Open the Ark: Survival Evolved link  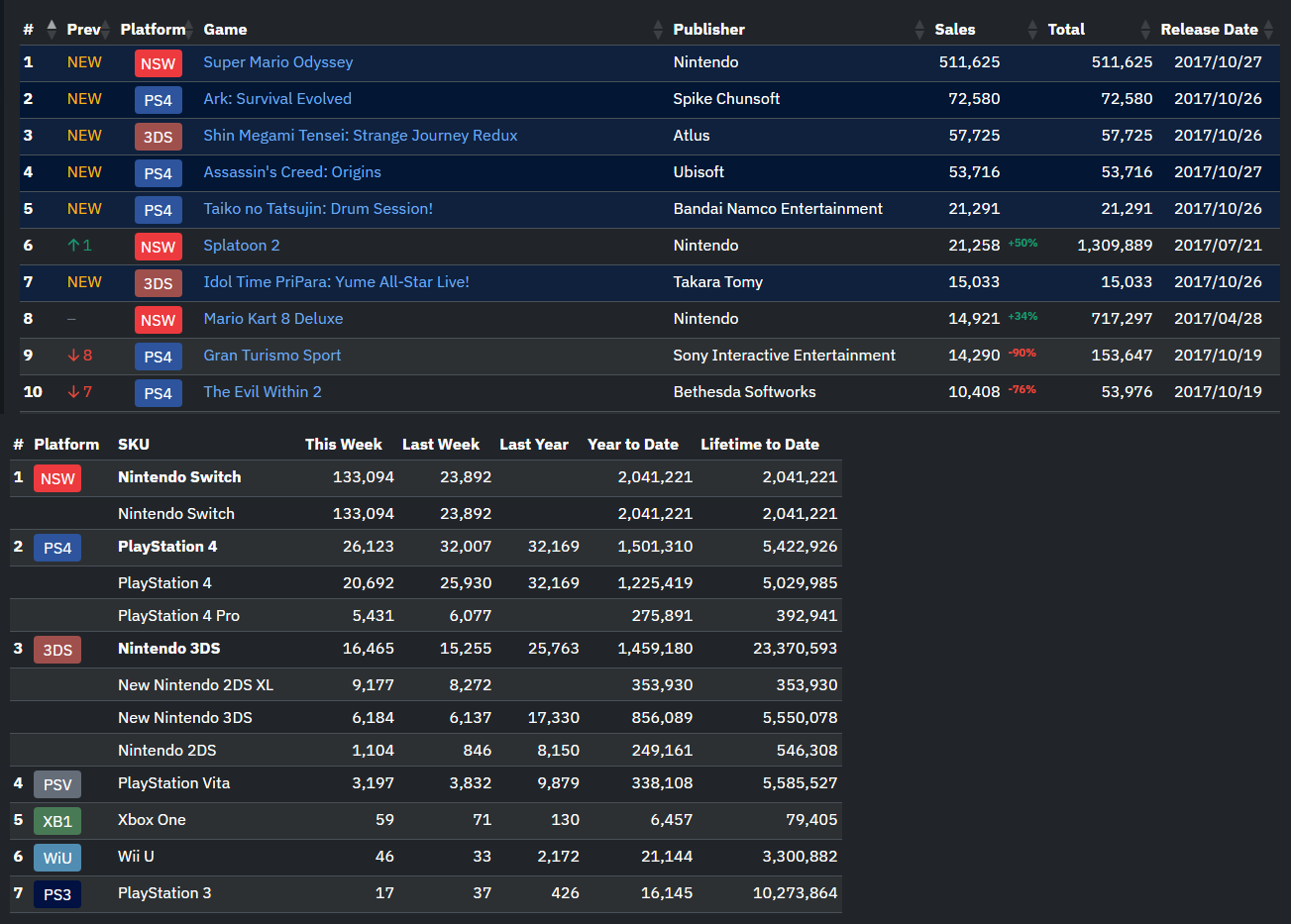coord(277,99)
